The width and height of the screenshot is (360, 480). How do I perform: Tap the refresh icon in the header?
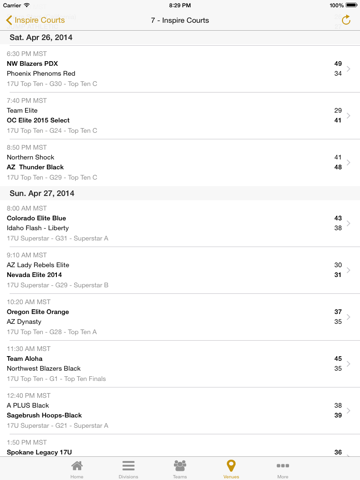[346, 20]
